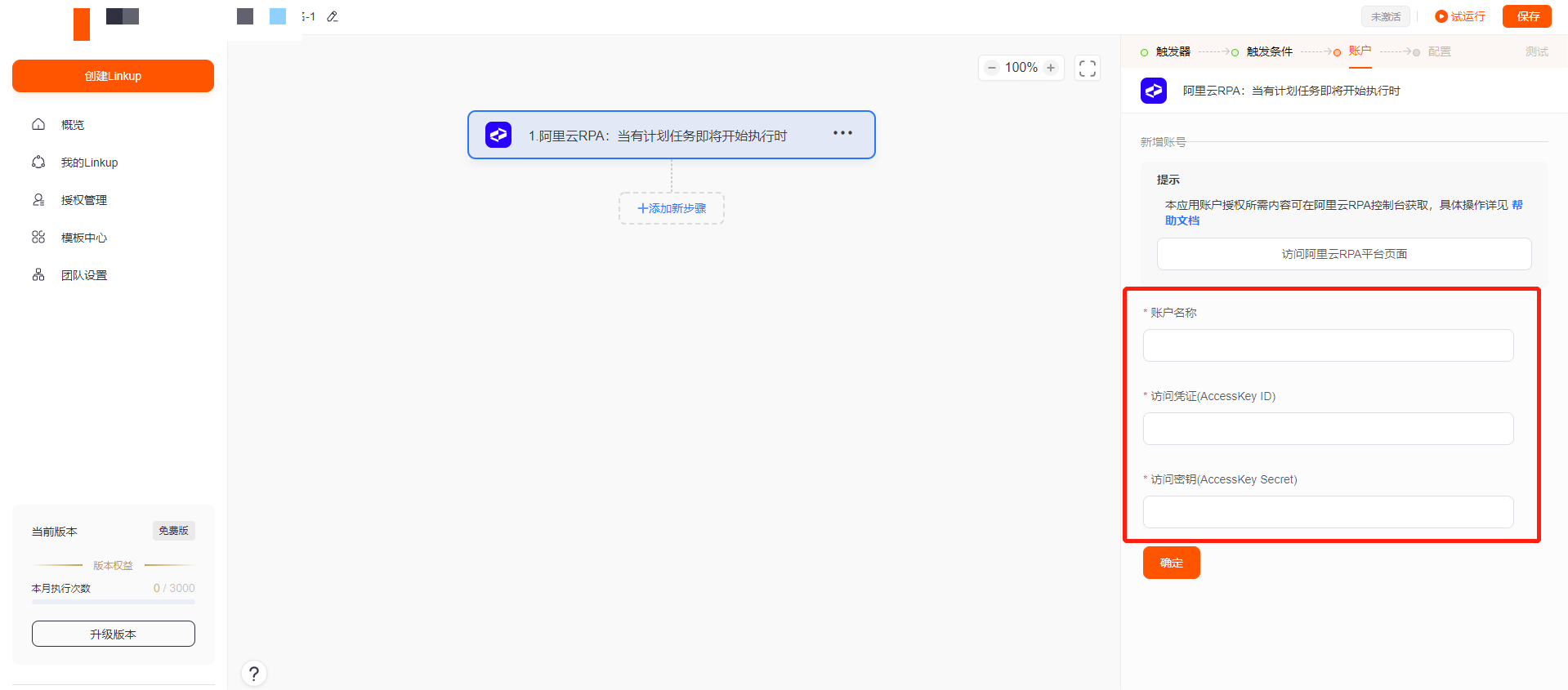Click the 账户名称 input field

click(x=1328, y=345)
